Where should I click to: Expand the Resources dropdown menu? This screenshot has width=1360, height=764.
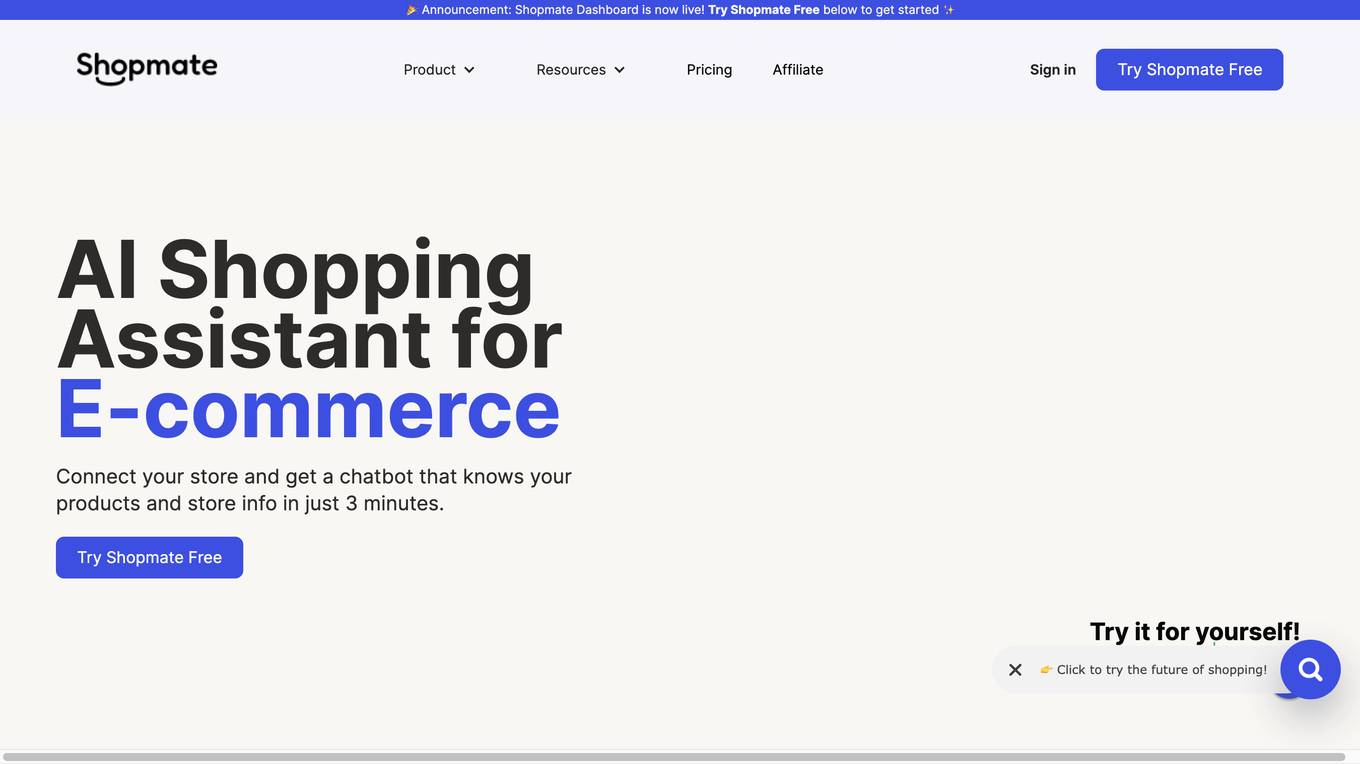[581, 70]
